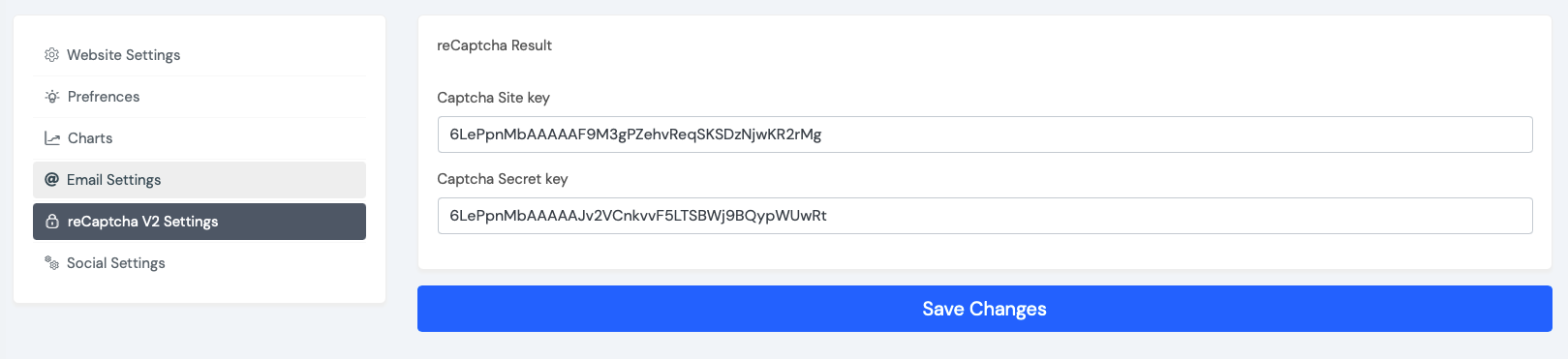Screen dimensions: 1568x359
Task: Click the gear icon beside Website Settings
Action: point(52,55)
